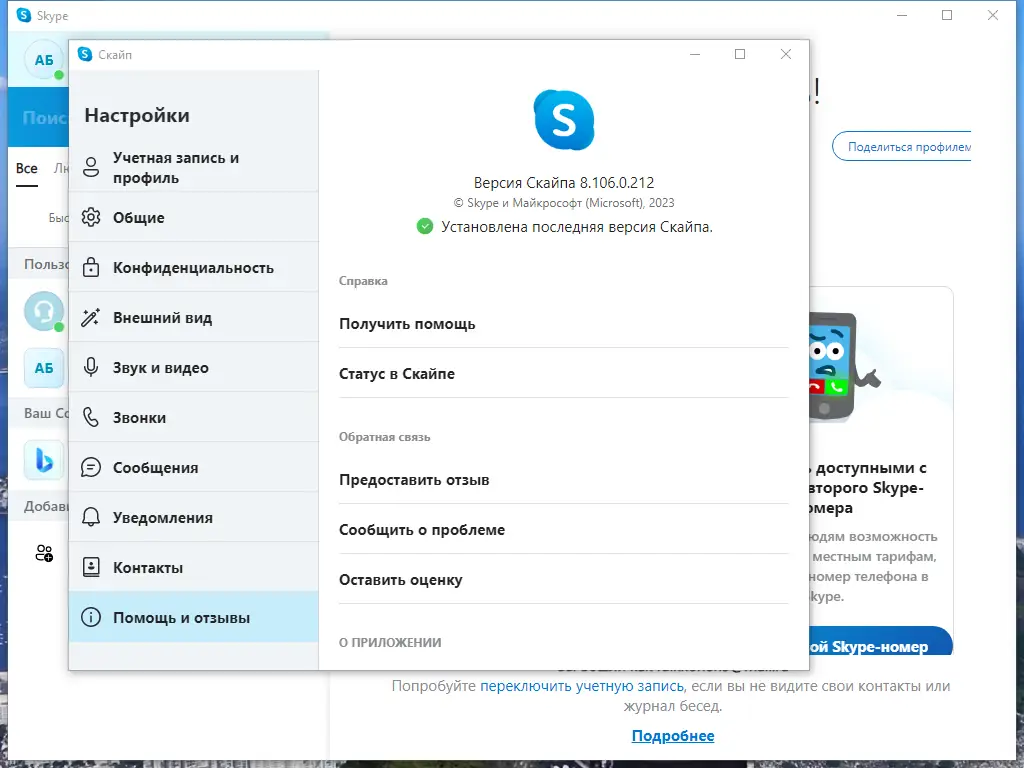Click the Уведомления bell icon

tap(91, 517)
